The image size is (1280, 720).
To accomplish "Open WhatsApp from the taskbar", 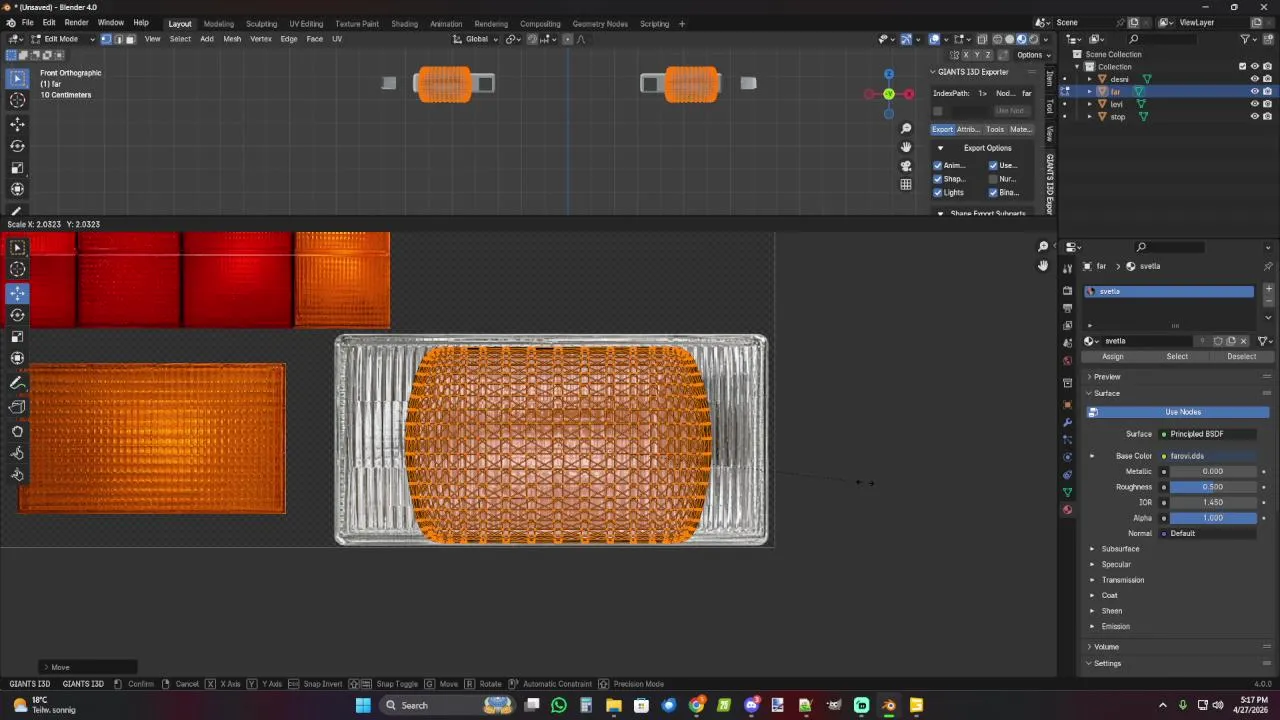I will [x=559, y=705].
